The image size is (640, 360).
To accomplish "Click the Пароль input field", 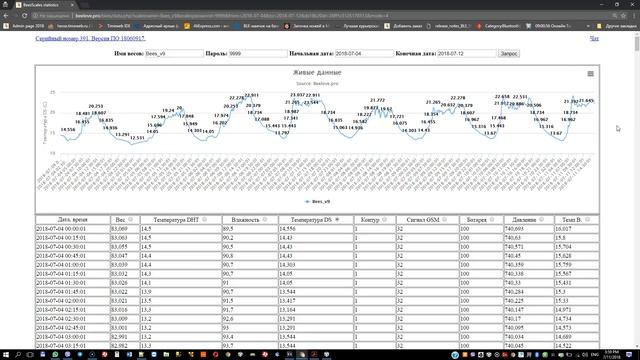I will pos(258,53).
